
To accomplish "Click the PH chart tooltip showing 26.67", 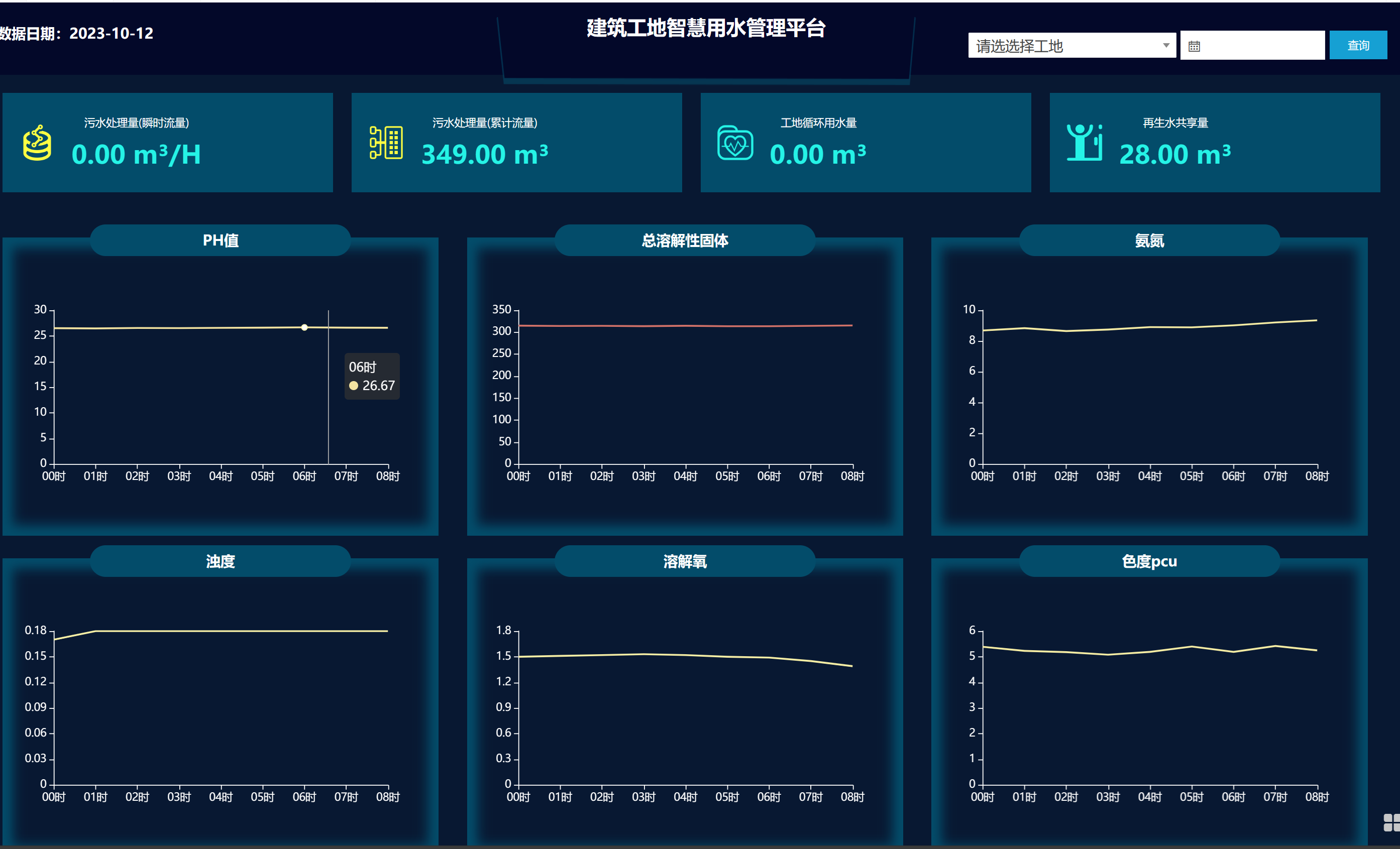I will 372,377.
